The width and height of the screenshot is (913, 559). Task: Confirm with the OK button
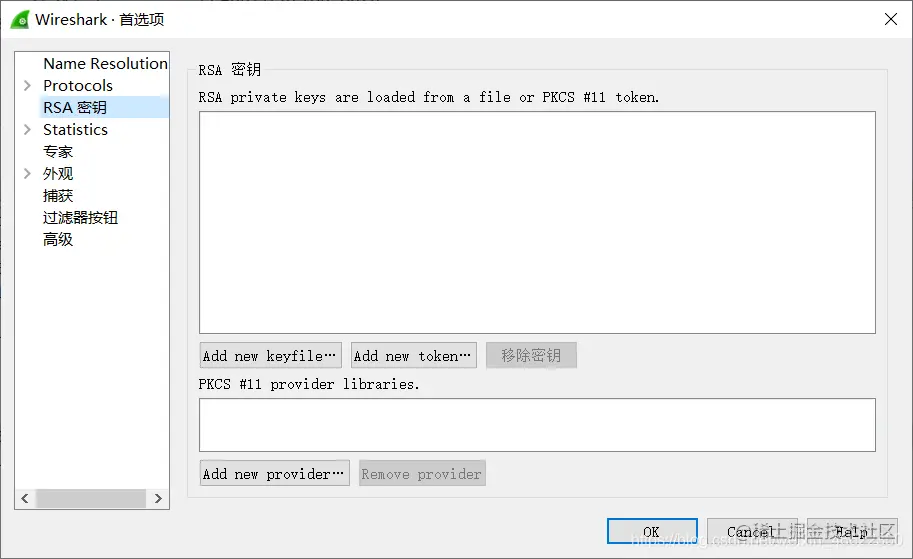(652, 531)
